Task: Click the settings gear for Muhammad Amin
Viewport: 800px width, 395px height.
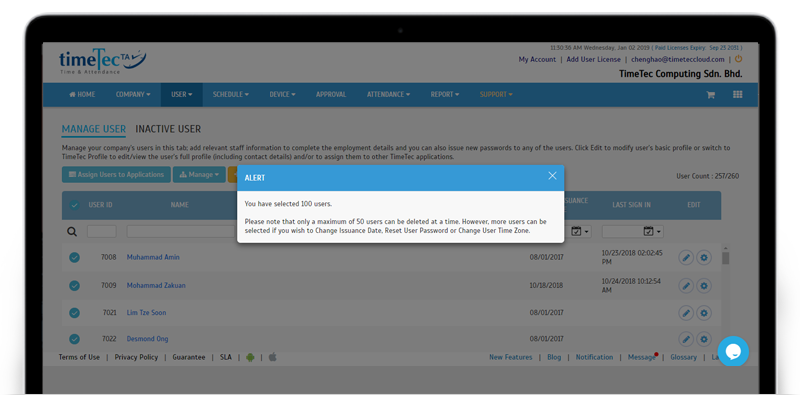Action: pyautogui.click(x=704, y=258)
